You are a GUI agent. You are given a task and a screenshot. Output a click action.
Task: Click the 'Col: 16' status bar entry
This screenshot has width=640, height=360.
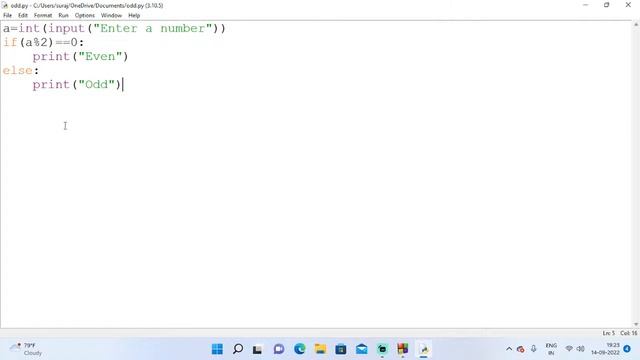point(629,333)
